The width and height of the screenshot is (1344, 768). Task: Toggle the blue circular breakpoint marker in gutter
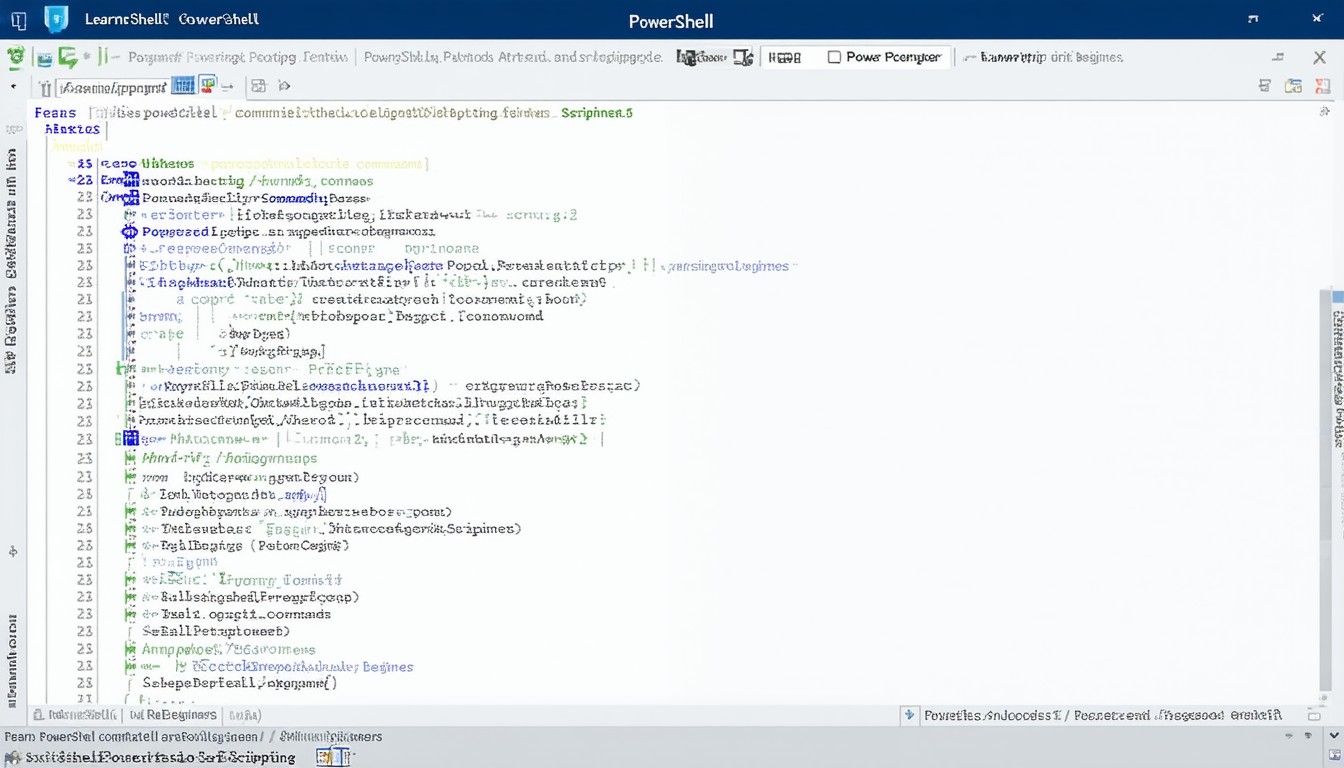[x=129, y=232]
